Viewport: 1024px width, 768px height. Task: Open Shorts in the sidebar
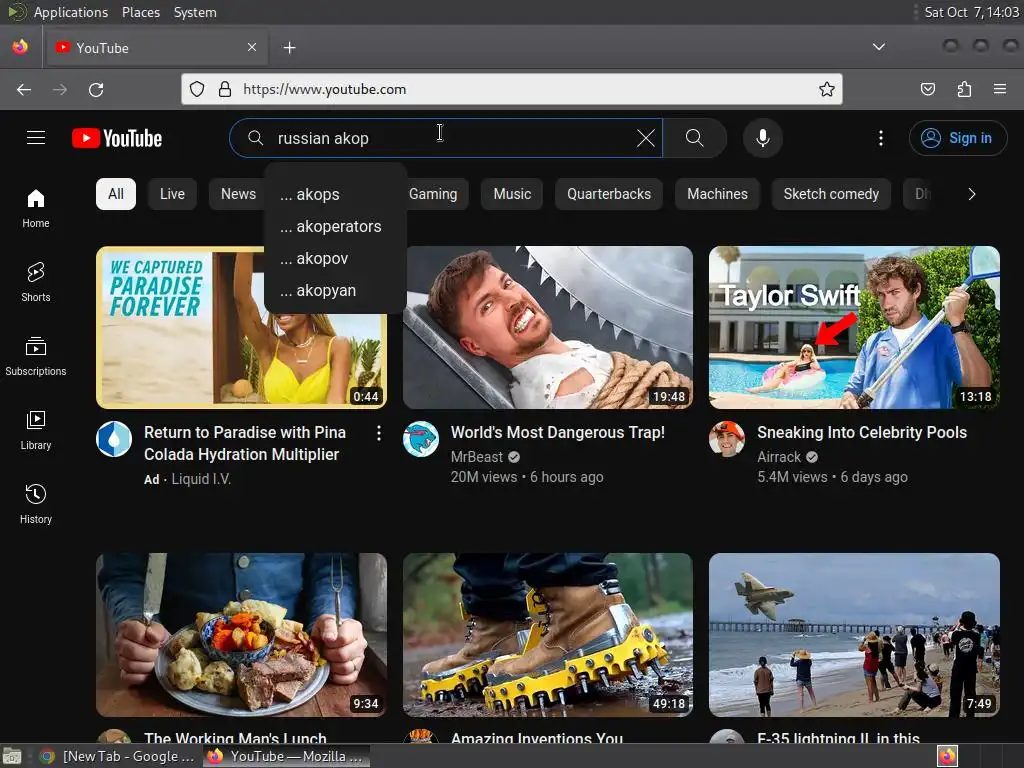pyautogui.click(x=36, y=282)
